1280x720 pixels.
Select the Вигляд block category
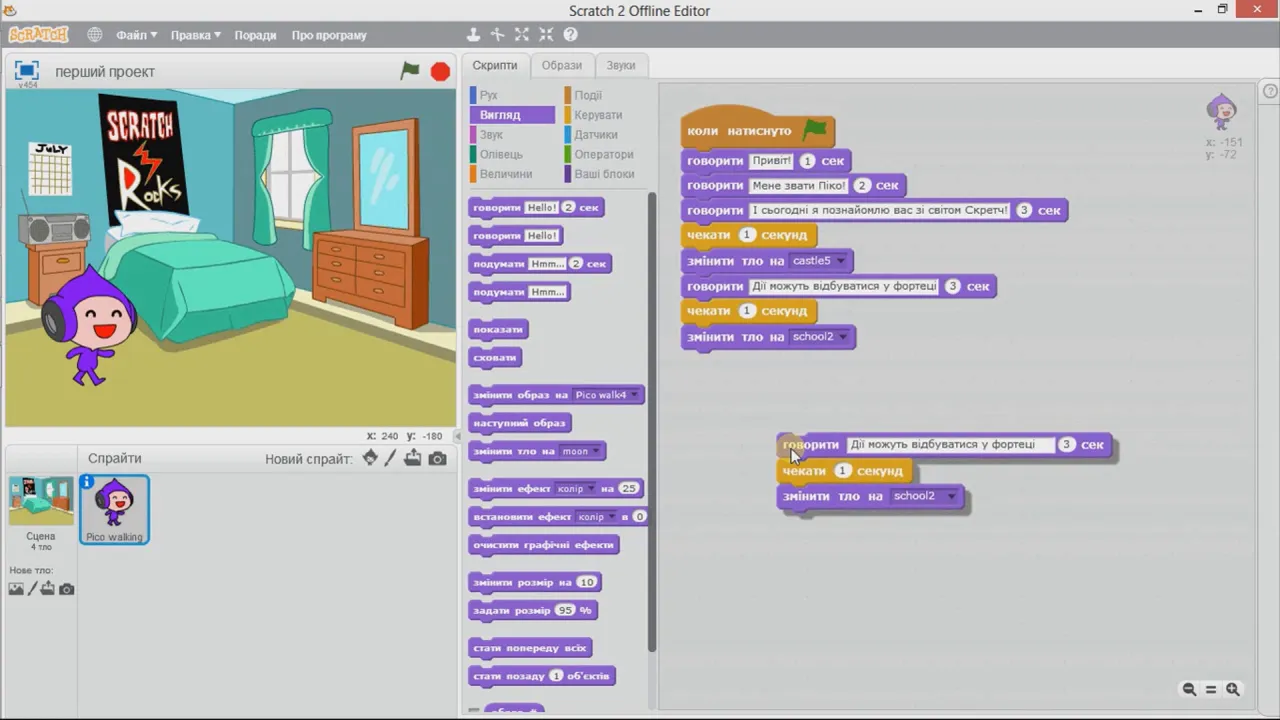click(512, 115)
